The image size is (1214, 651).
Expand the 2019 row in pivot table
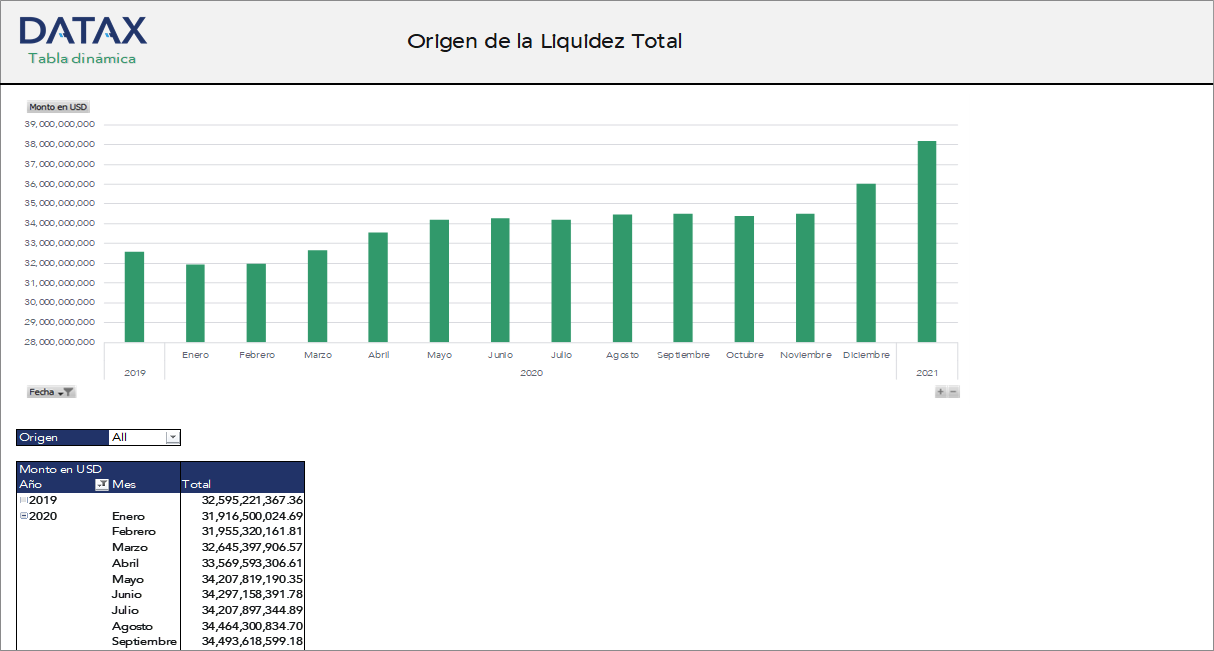pyautogui.click(x=22, y=499)
